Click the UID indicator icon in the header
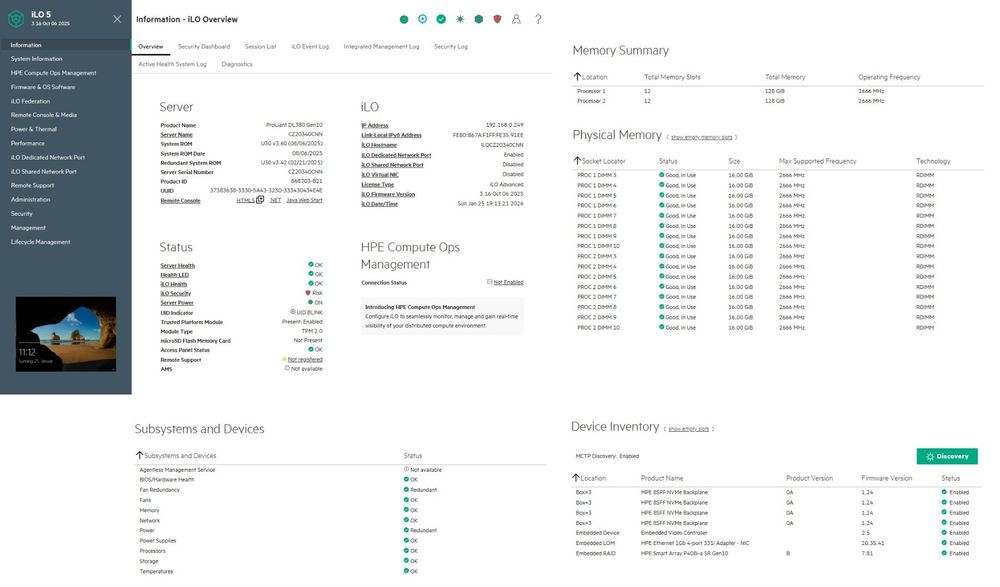 422,19
